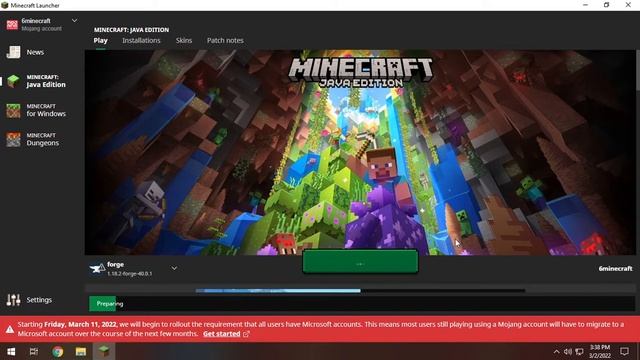Open the notification center icon
The image size is (640, 360).
[x=624, y=351]
